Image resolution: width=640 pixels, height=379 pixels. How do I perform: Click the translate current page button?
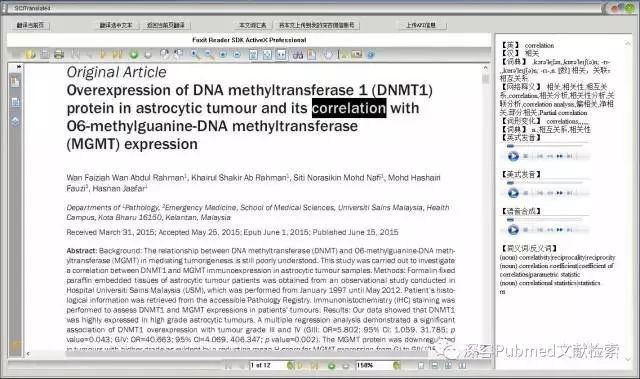click(30, 25)
